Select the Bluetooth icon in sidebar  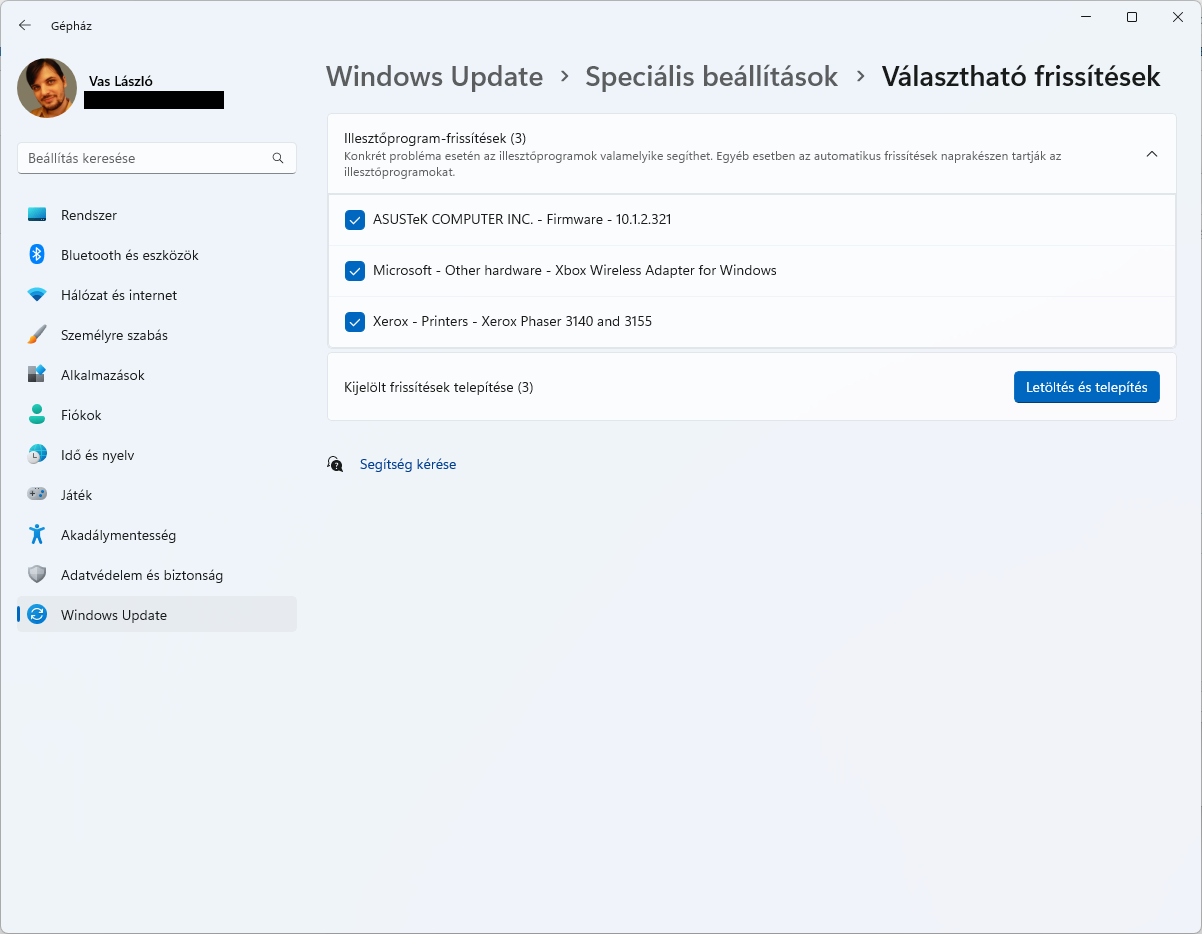point(37,255)
